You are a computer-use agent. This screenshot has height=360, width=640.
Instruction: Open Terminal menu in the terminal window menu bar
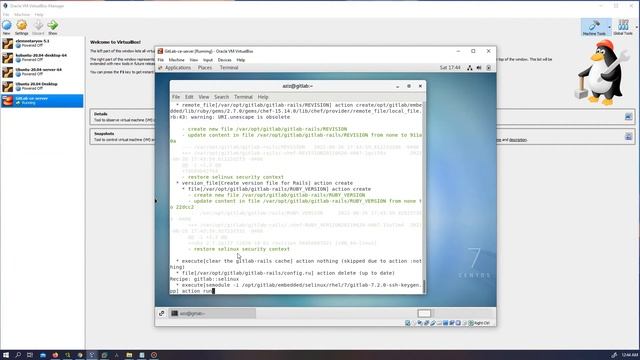243,97
